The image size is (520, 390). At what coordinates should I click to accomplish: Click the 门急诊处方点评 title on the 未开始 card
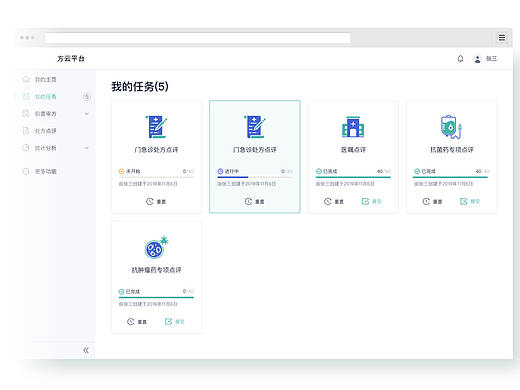click(x=156, y=150)
